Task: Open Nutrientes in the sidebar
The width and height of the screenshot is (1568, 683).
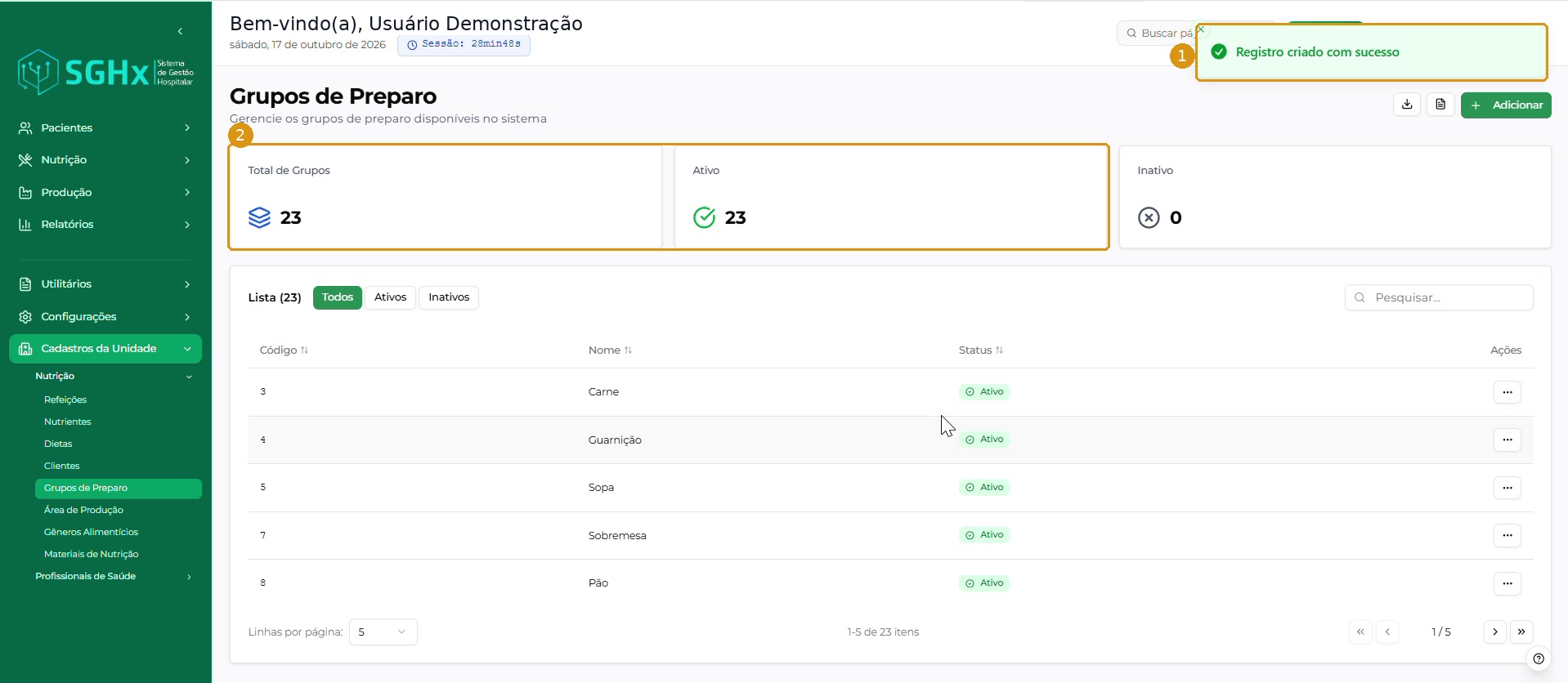Action: point(68,422)
